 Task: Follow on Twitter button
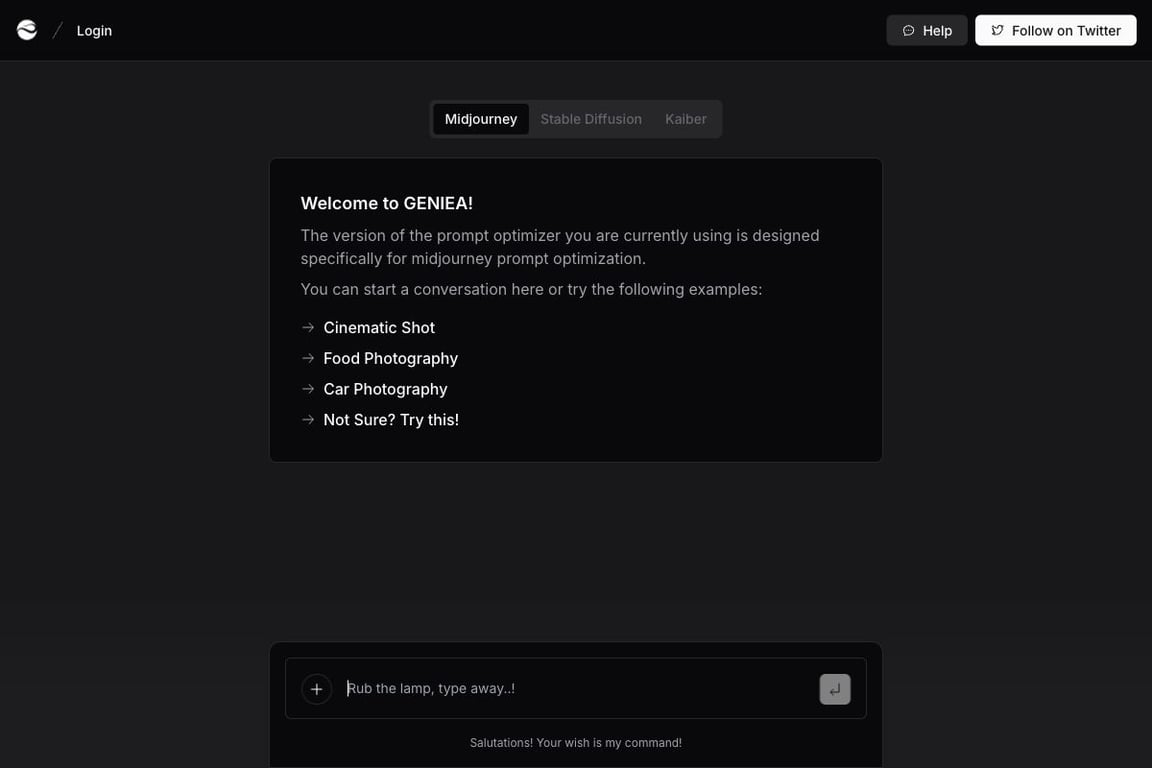[1055, 30]
